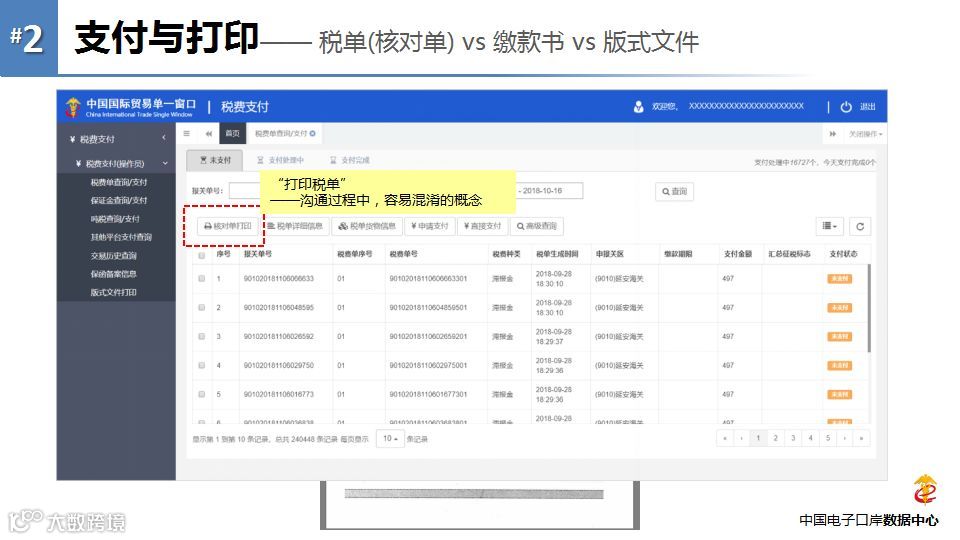
Task: Go to page 3 in pagination
Action: 793,438
